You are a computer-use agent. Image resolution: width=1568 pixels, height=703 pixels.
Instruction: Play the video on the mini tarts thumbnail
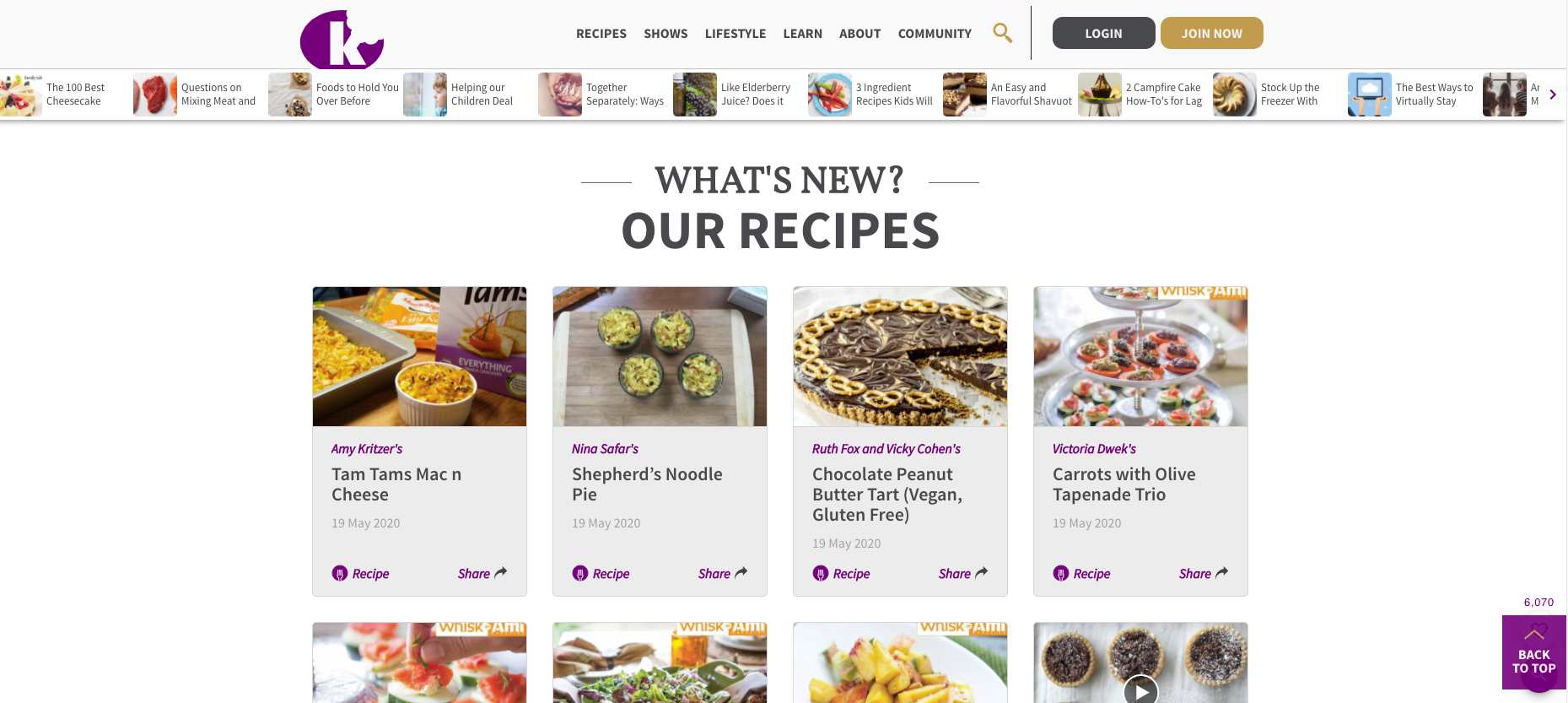point(1140,691)
